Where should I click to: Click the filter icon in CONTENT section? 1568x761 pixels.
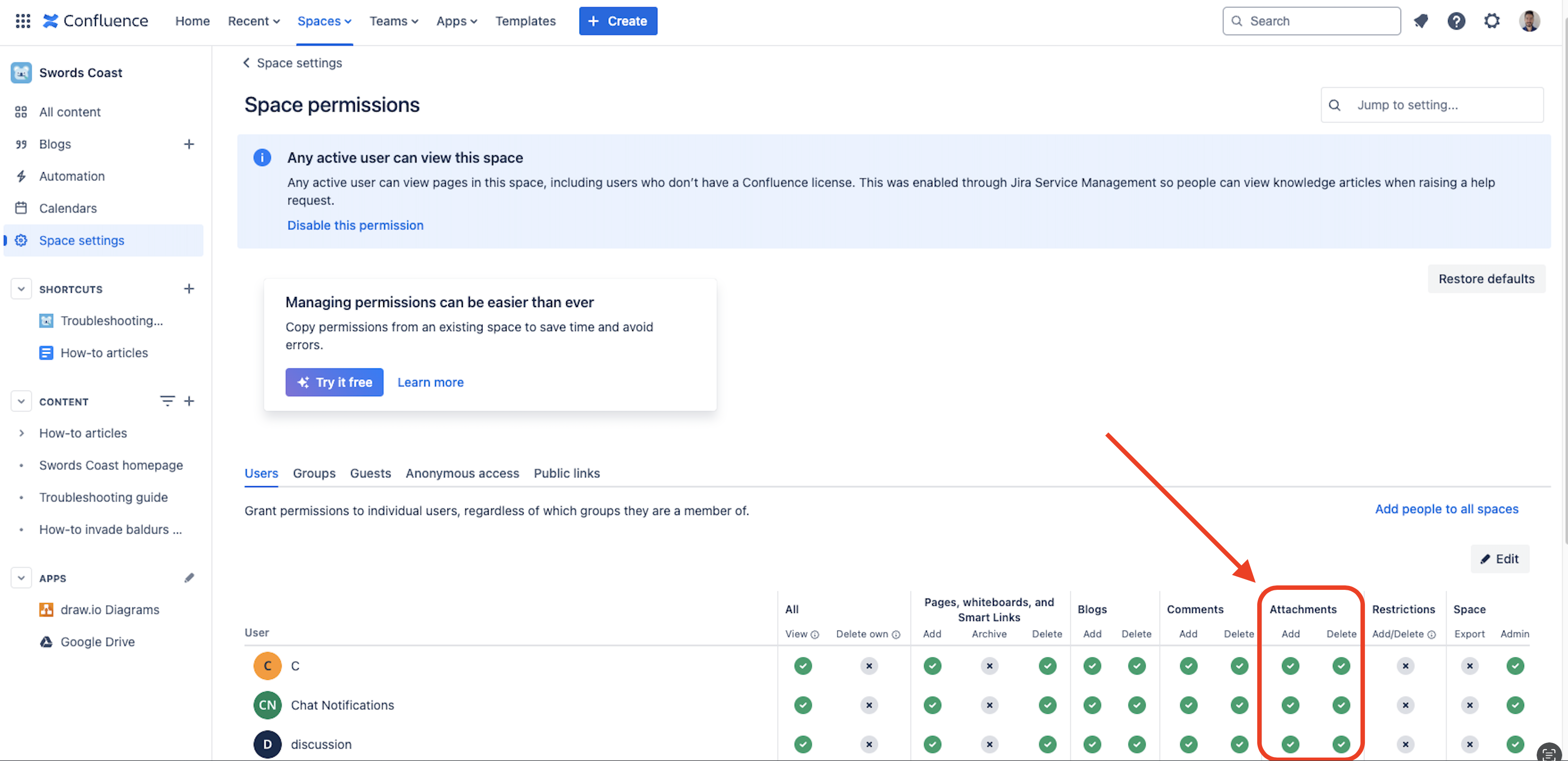click(167, 401)
